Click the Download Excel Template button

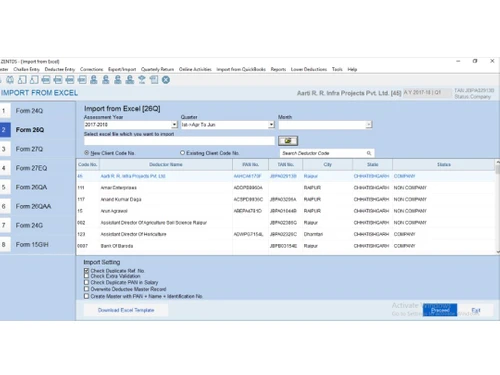tap(126, 310)
